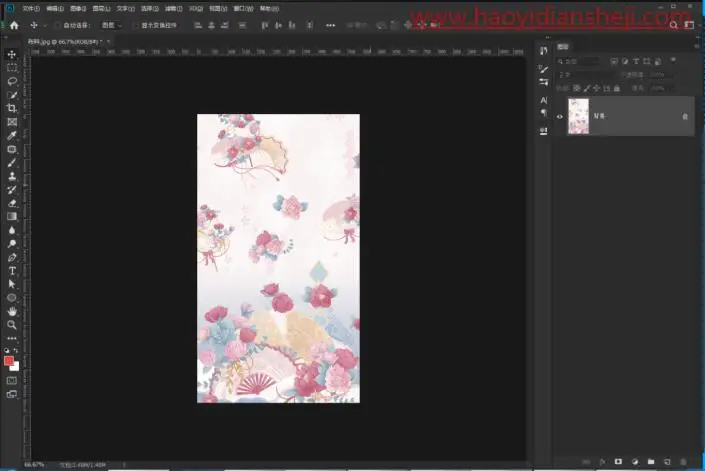Toggle the Auto-Select checkbox
705x471 pixels.
(x=58, y=26)
